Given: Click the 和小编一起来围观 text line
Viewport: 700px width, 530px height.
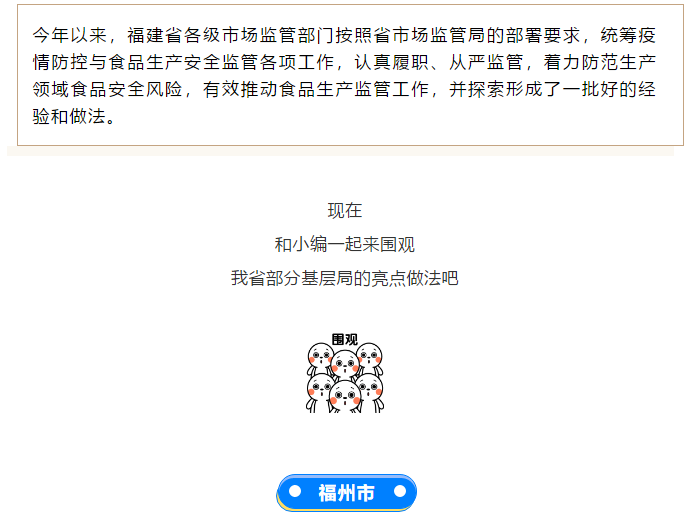Looking at the screenshot, I should (345, 244).
